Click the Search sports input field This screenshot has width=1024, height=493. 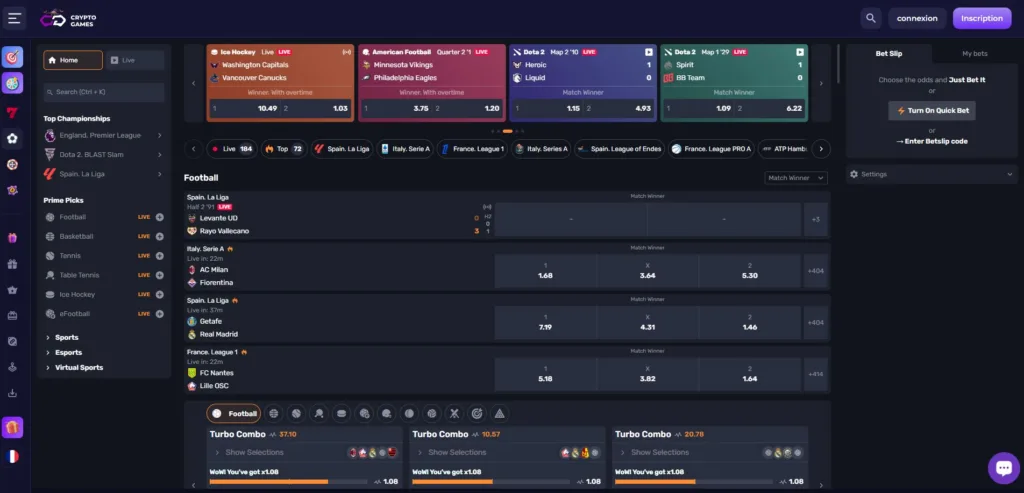click(x=103, y=92)
